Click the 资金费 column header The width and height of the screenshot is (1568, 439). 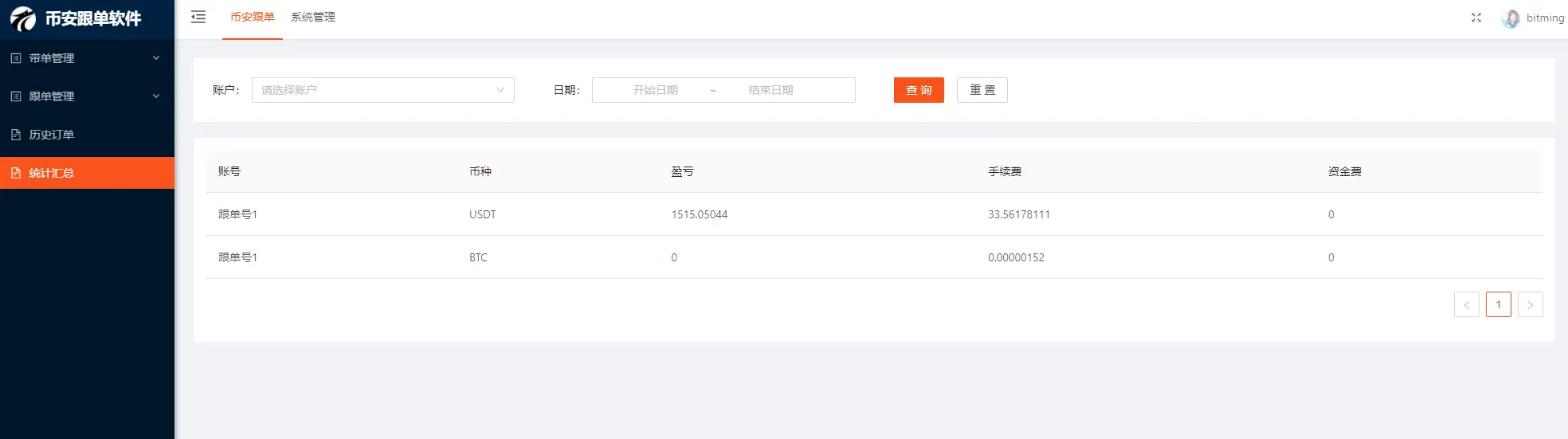pyautogui.click(x=1345, y=171)
